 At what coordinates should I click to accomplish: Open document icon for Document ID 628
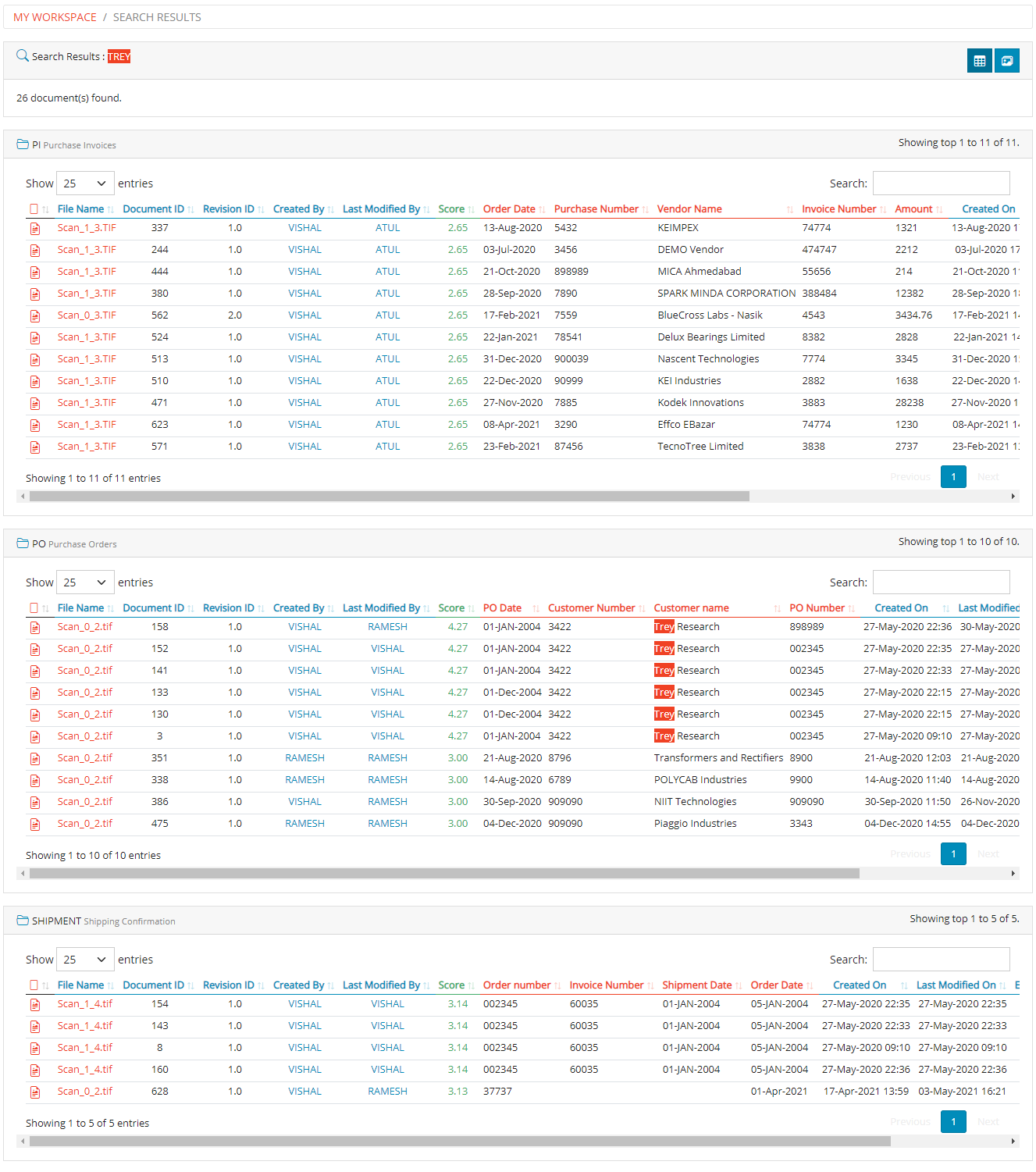click(35, 1092)
